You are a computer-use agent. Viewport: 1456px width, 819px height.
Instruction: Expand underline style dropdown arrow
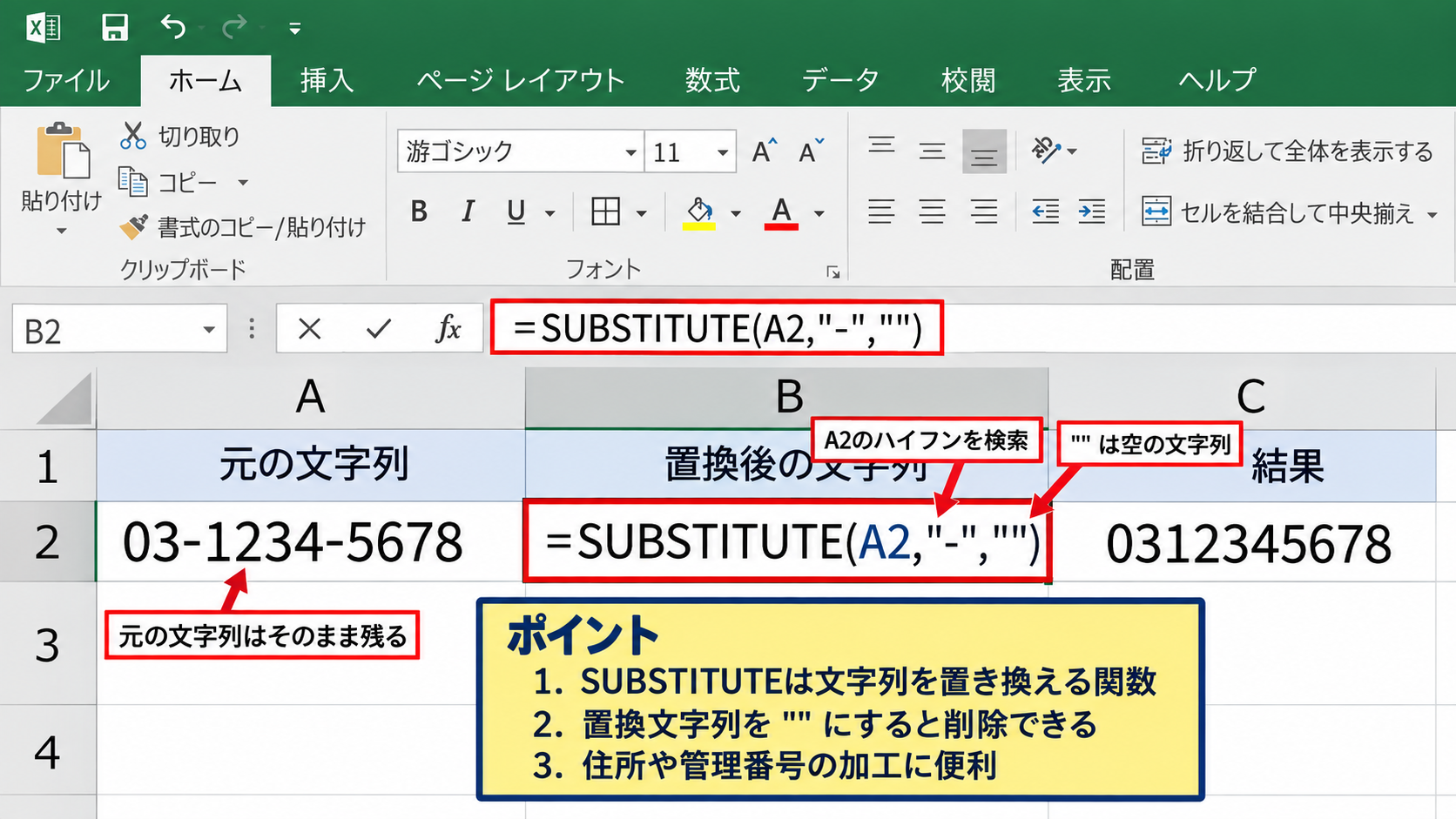click(550, 213)
